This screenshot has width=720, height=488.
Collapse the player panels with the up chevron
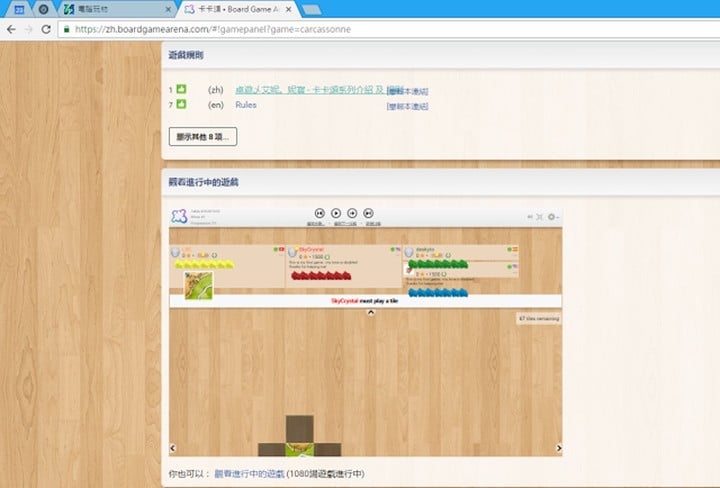click(x=371, y=313)
